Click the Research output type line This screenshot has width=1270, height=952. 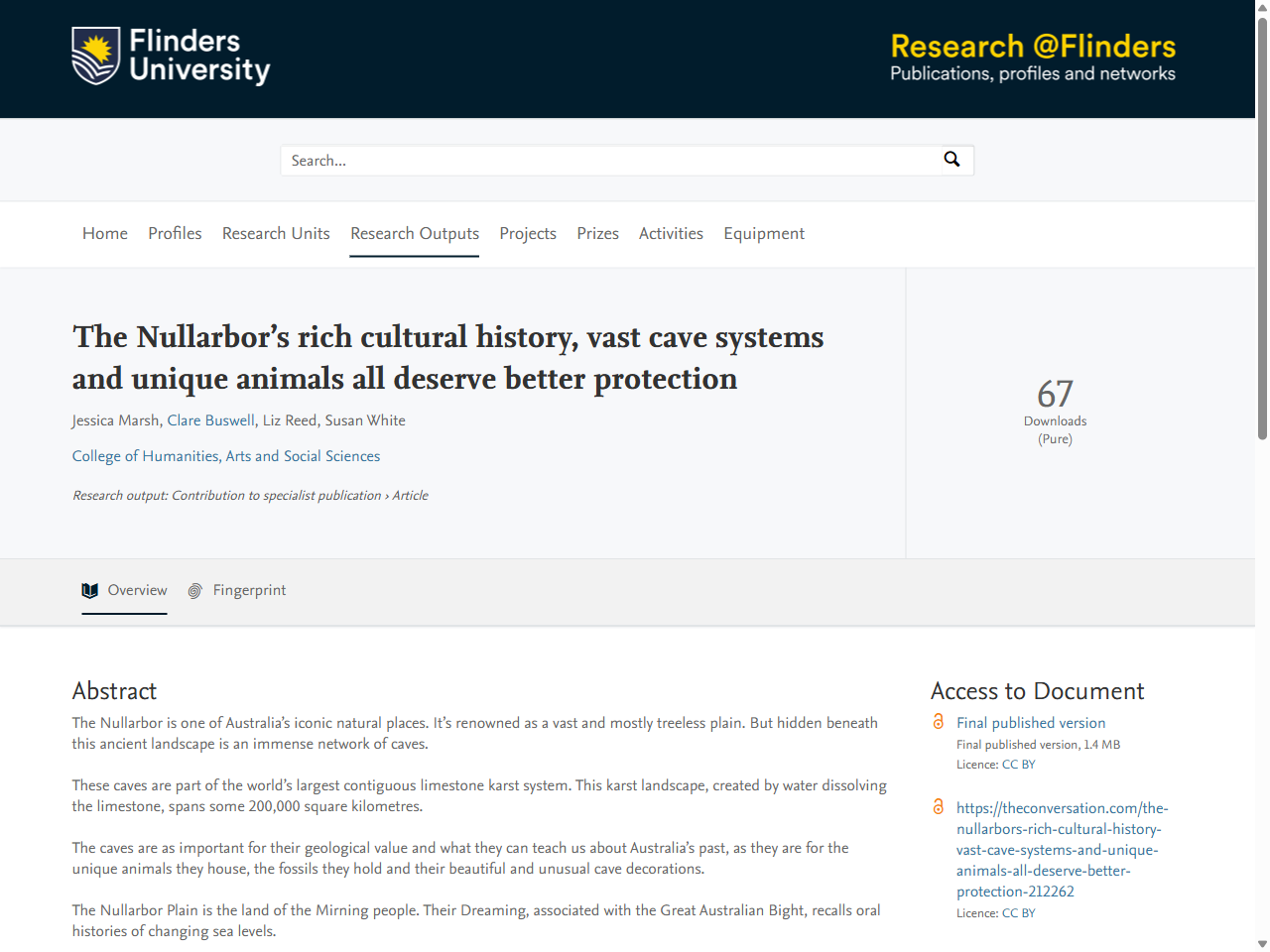pyautogui.click(x=250, y=496)
